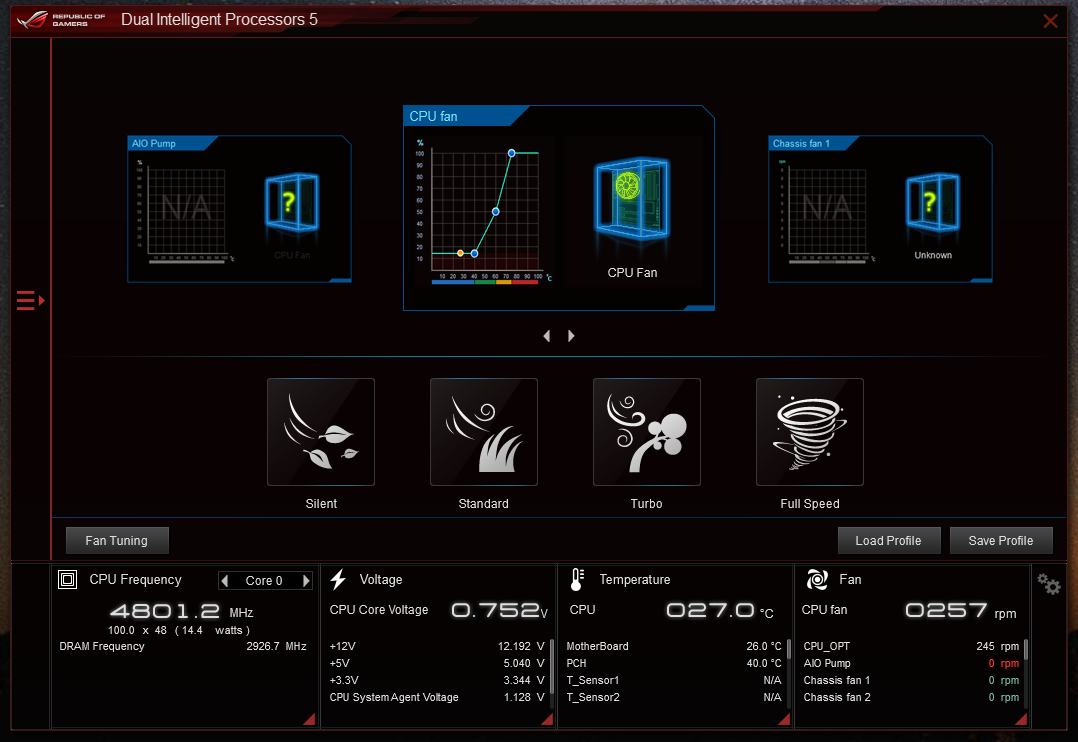Select the AIO Pump fan card
The image size is (1078, 742).
239,209
